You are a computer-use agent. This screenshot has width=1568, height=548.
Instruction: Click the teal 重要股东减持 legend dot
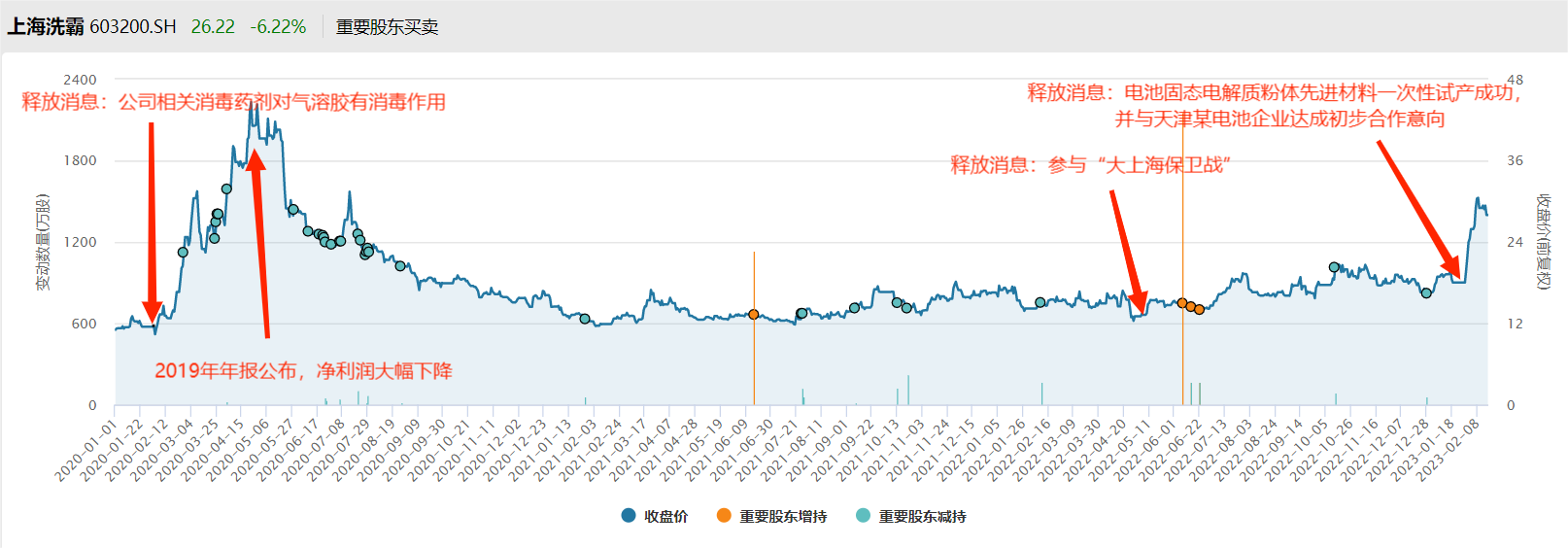click(863, 516)
